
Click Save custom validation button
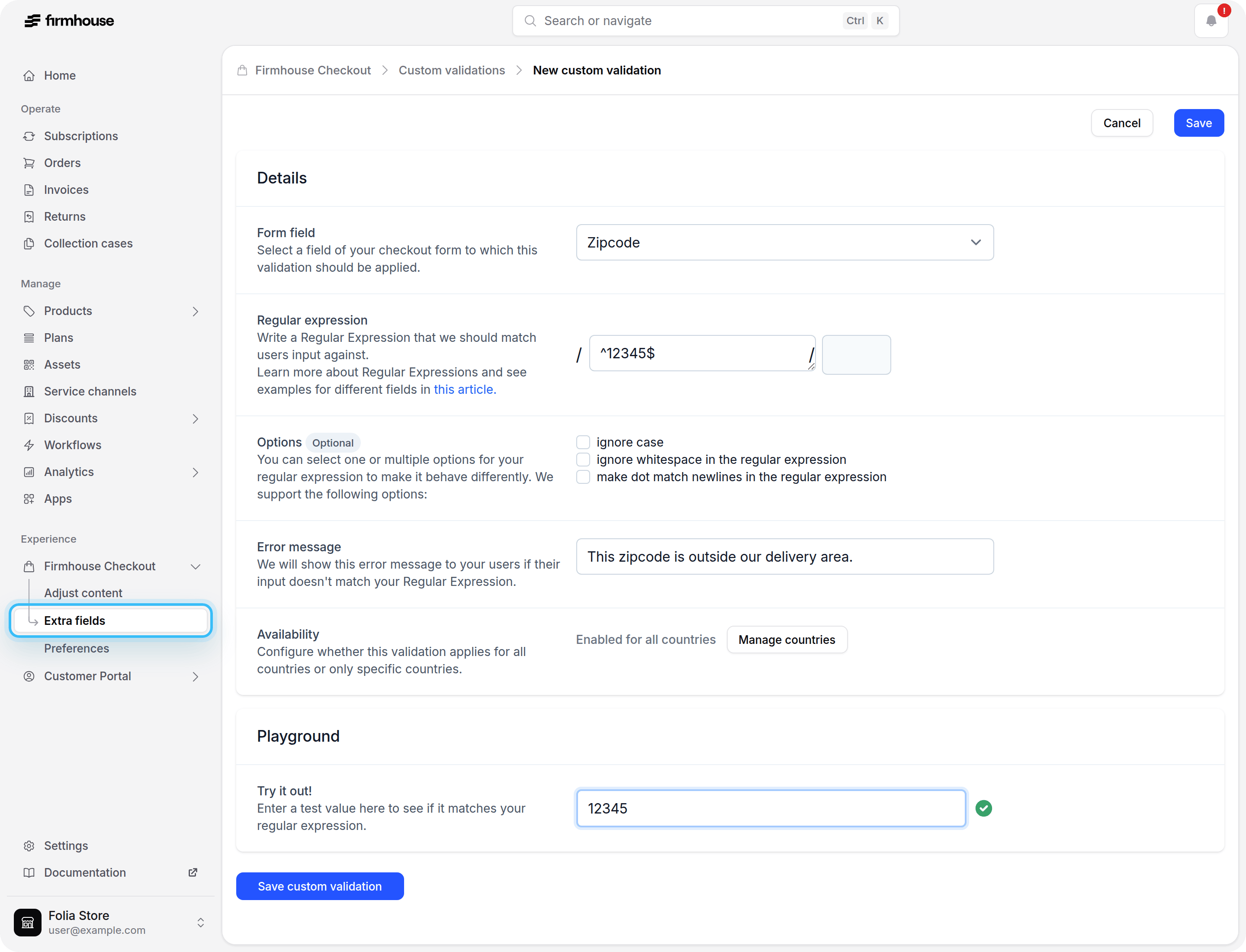[x=320, y=886]
